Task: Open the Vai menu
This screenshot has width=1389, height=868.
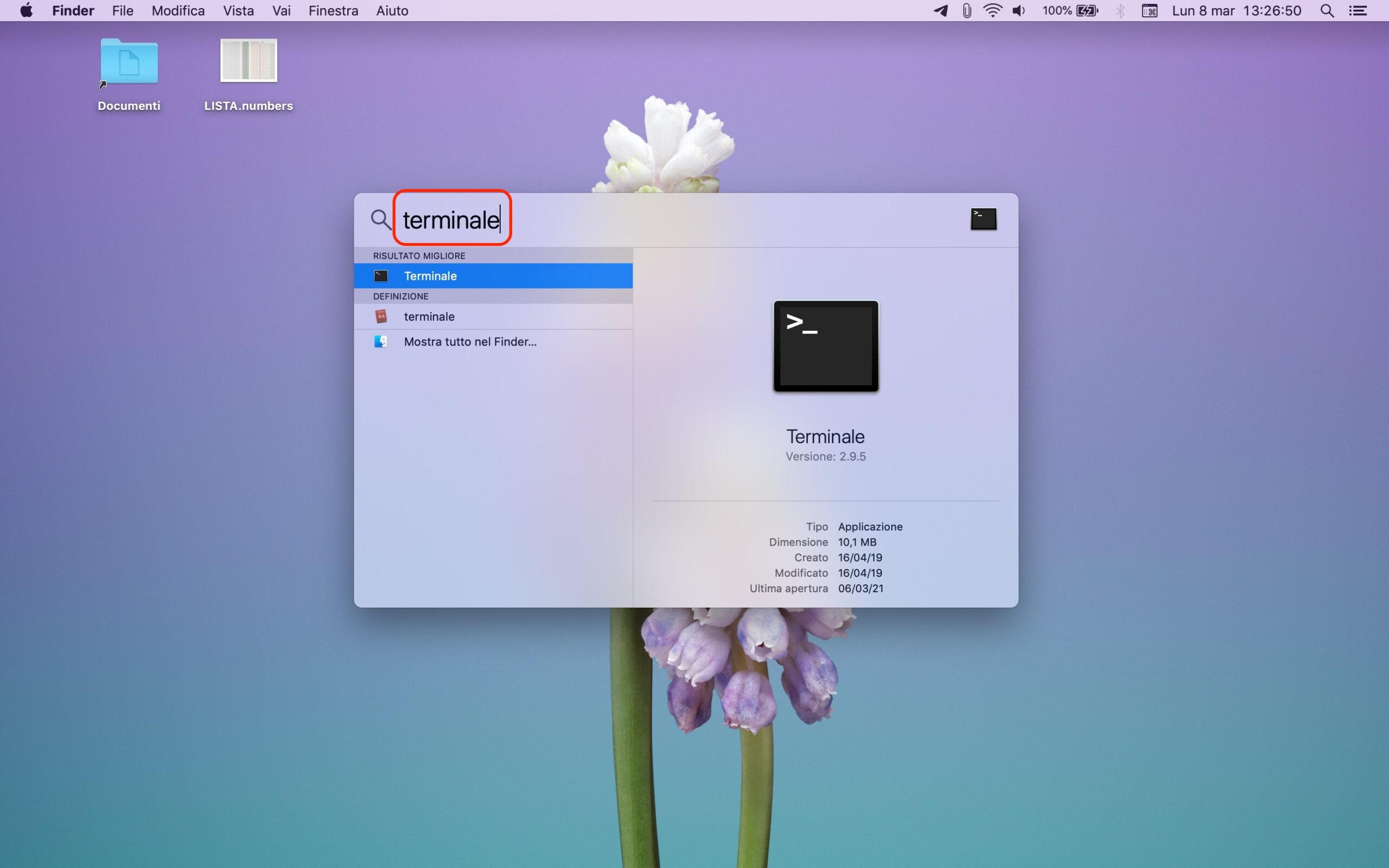Action: pyautogui.click(x=281, y=11)
